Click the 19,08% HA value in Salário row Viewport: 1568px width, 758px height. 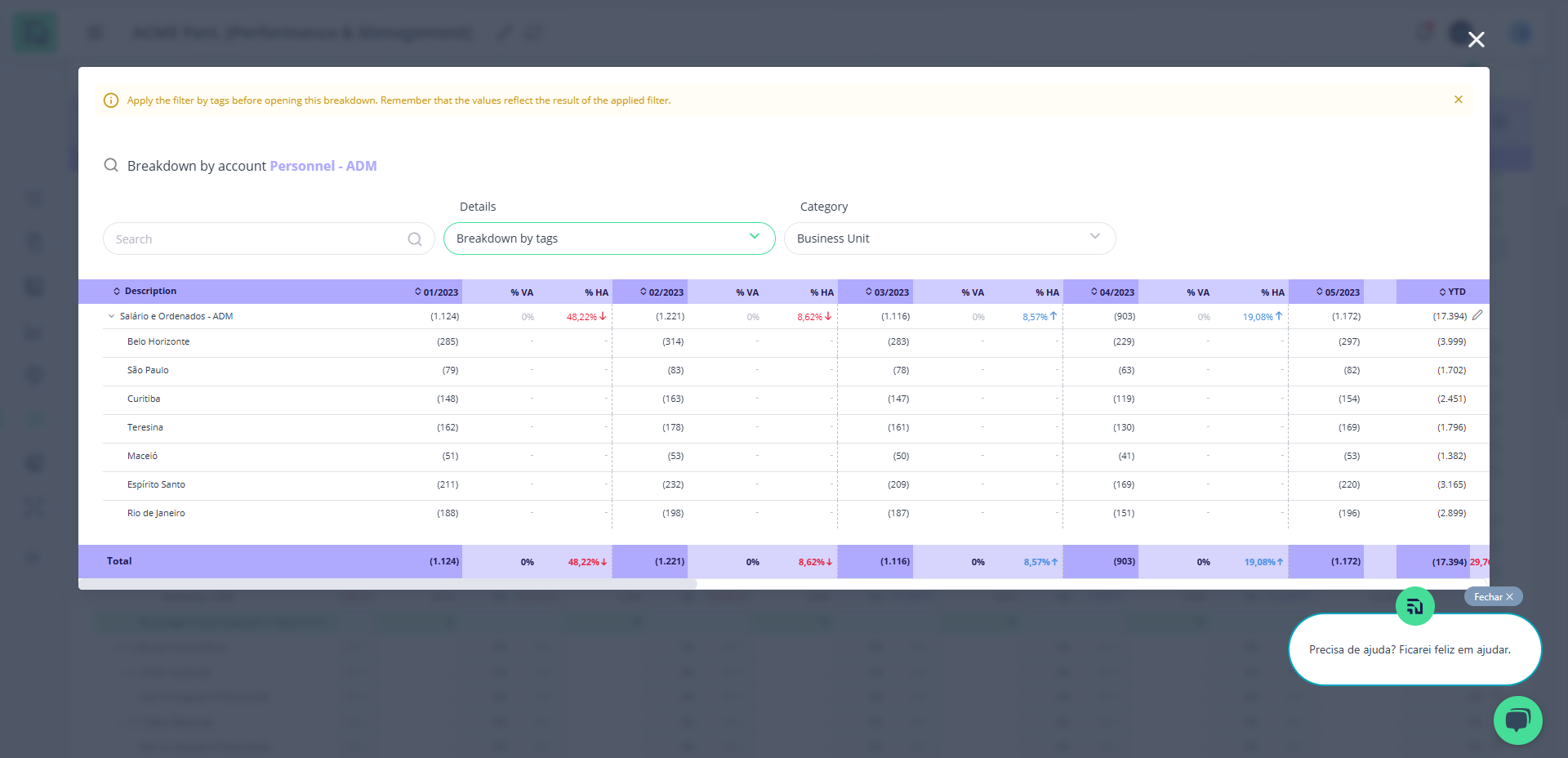click(1263, 317)
